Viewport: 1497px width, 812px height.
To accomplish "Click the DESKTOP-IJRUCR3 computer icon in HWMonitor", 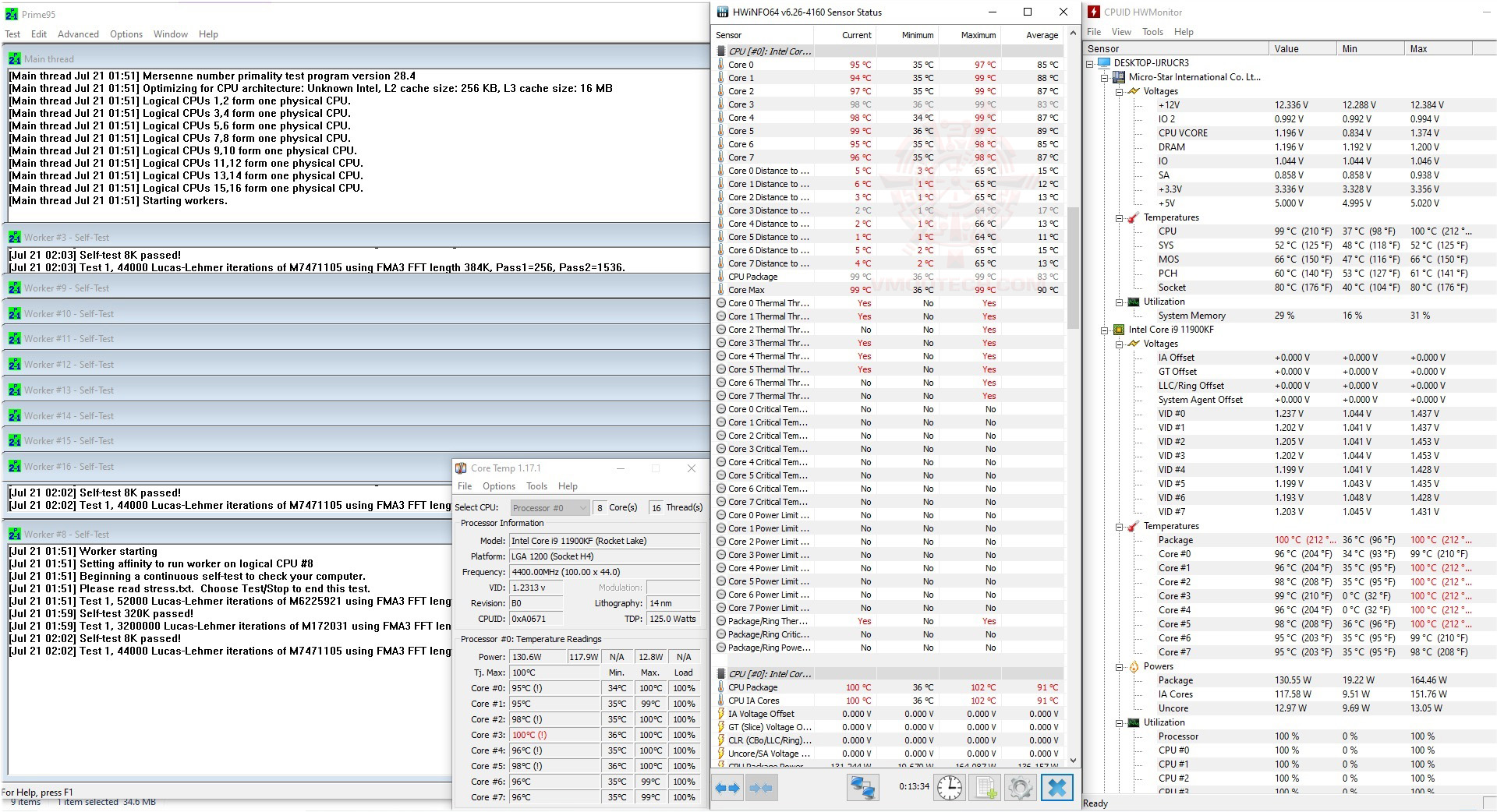I will tap(1103, 63).
